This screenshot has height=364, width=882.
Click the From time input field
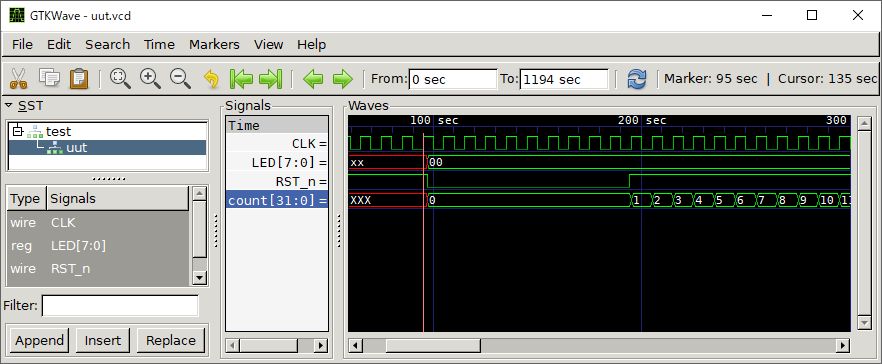pyautogui.click(x=453, y=79)
